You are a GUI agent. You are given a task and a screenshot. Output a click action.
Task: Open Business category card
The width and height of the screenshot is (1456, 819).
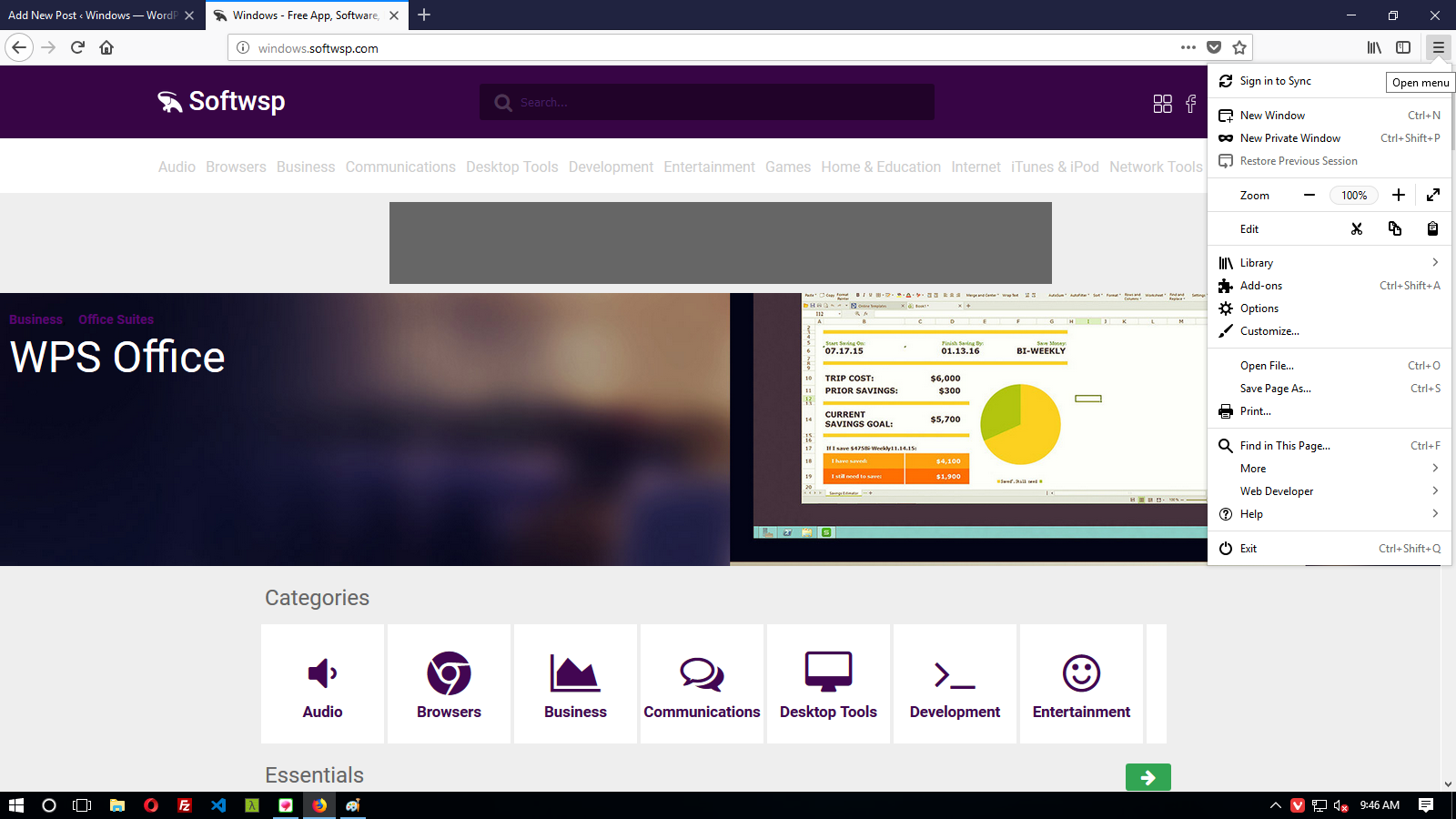tap(575, 683)
